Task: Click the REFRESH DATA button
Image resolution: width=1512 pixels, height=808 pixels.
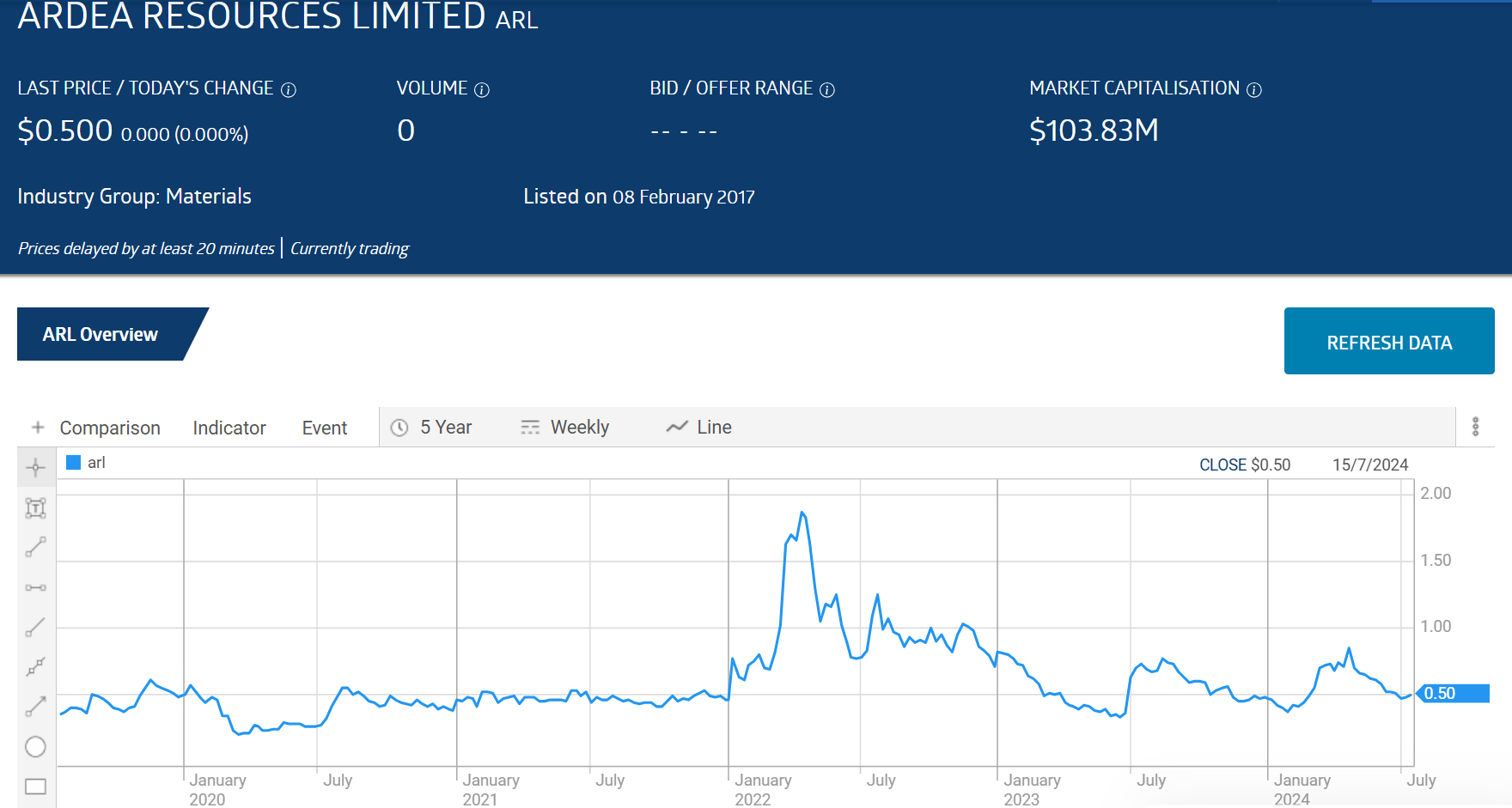Action: [1389, 341]
